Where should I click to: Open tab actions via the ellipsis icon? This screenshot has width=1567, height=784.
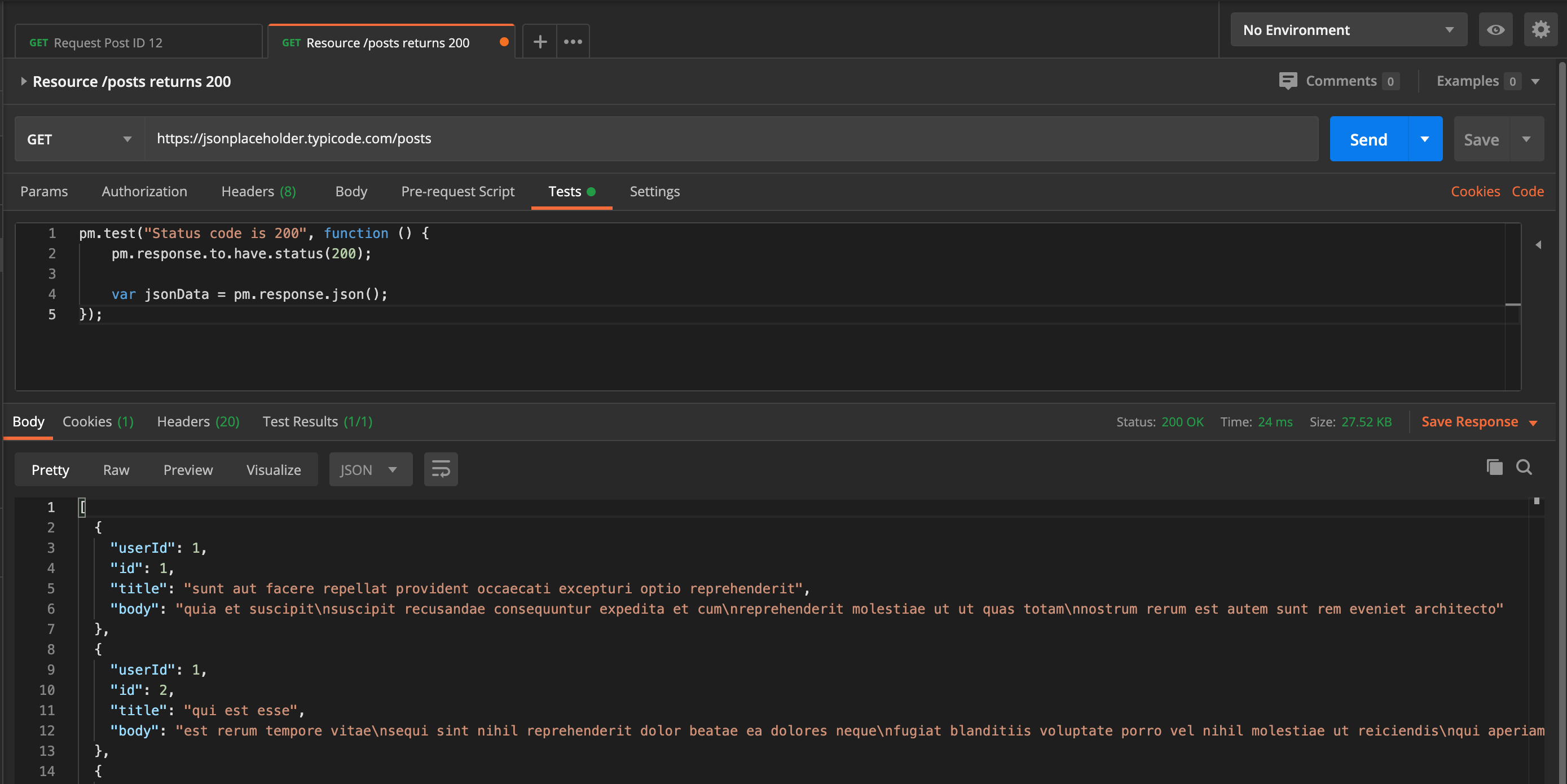click(572, 41)
